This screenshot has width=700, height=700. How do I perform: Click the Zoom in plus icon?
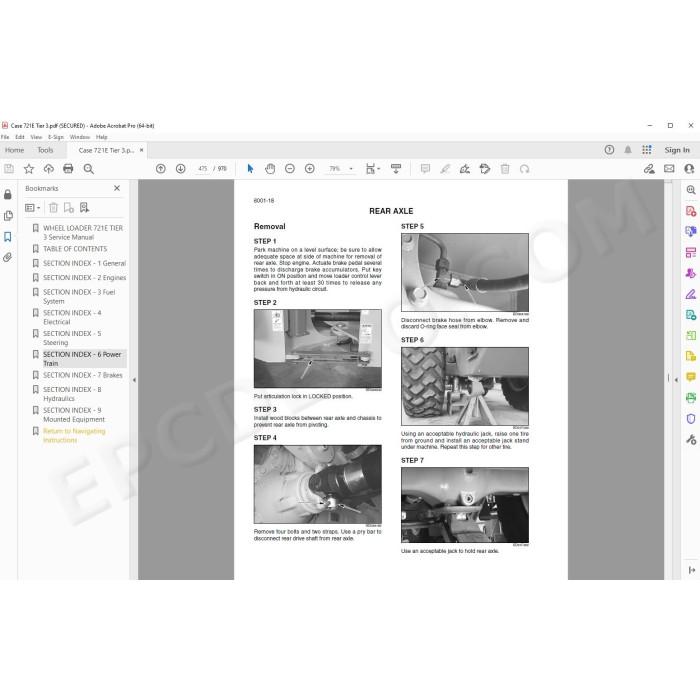click(309, 169)
